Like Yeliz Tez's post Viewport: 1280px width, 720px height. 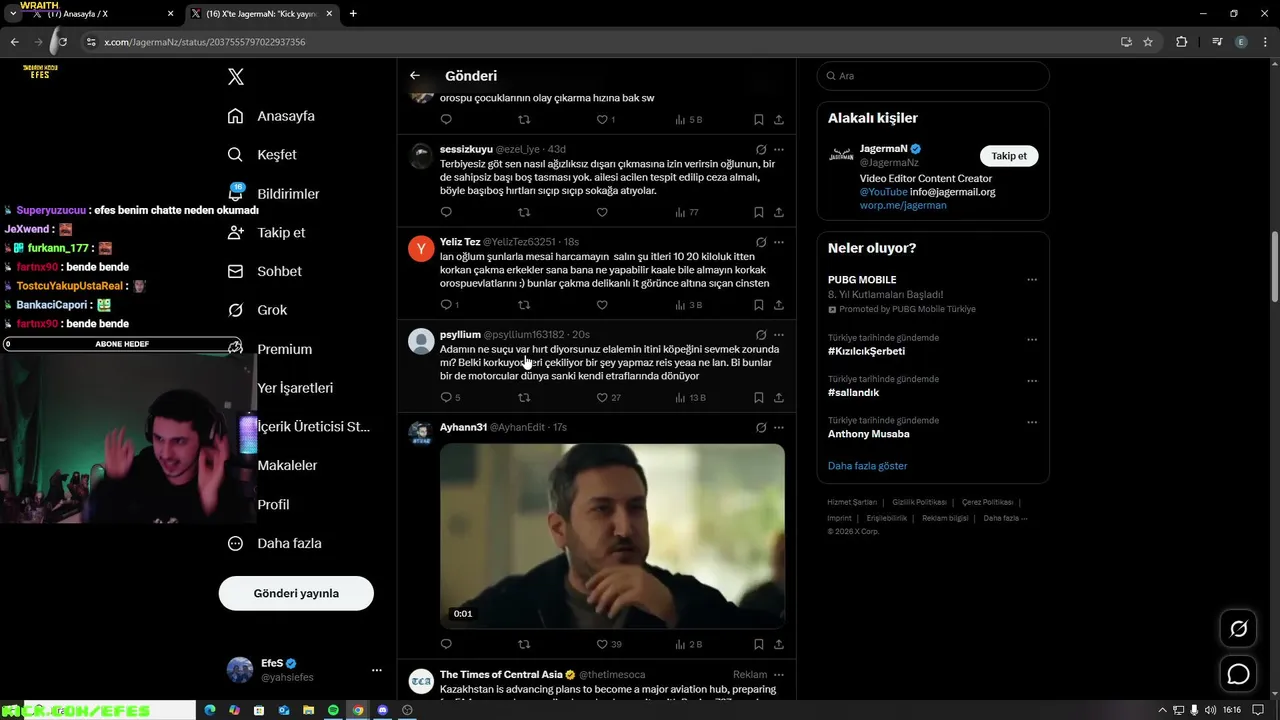[x=602, y=305]
